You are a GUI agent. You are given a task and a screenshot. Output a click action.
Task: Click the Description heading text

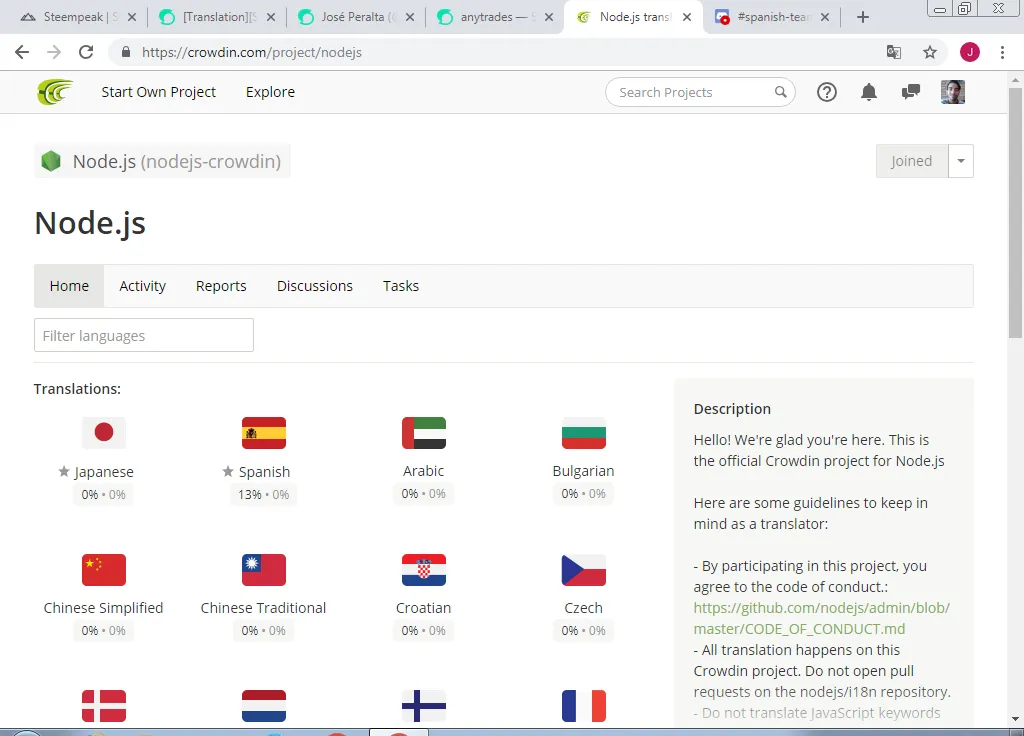732,409
